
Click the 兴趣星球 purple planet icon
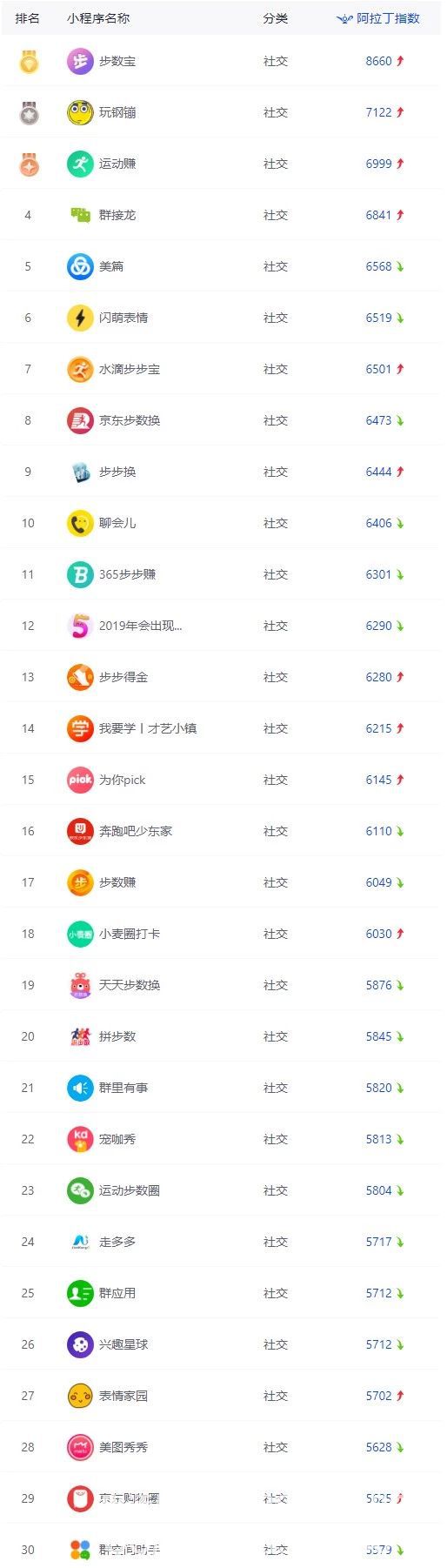point(80,1344)
